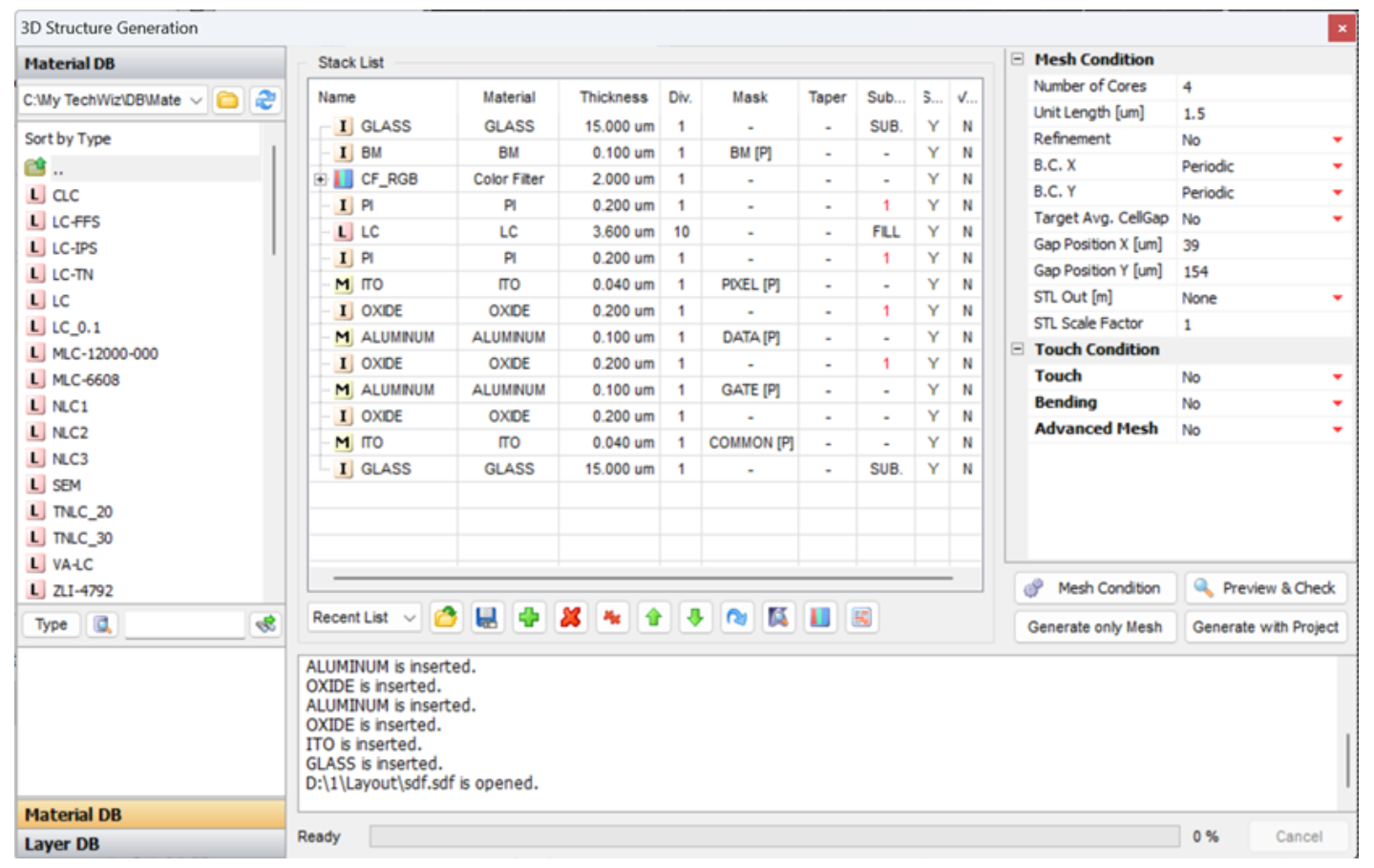The width and height of the screenshot is (1374, 868).
Task: Click the I icon of the BM layer
Action: pyautogui.click(x=343, y=153)
